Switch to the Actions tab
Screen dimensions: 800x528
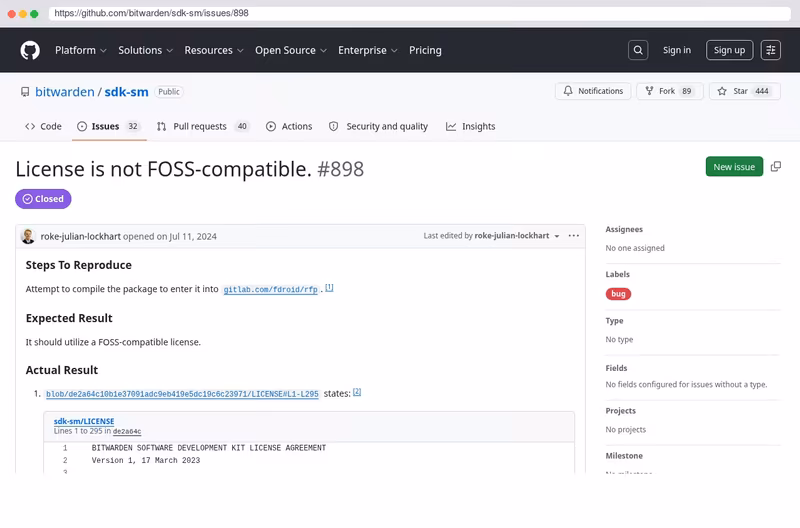[289, 127]
